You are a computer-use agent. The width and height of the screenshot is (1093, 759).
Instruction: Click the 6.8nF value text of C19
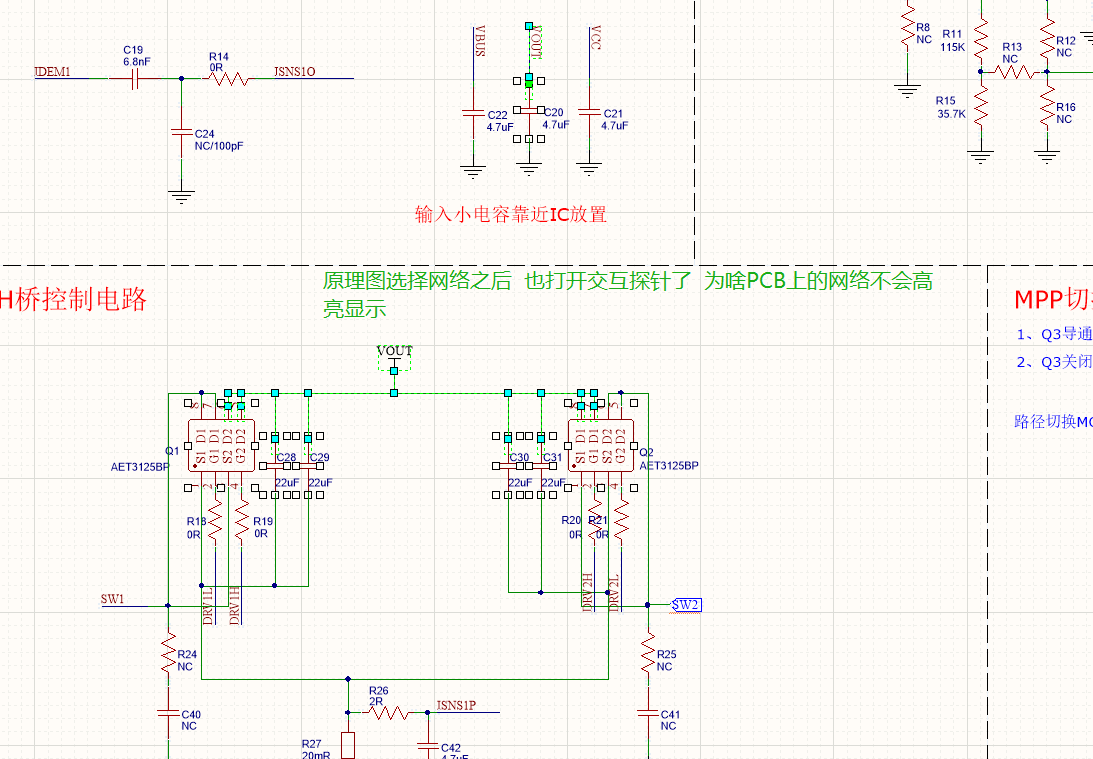pos(137,62)
